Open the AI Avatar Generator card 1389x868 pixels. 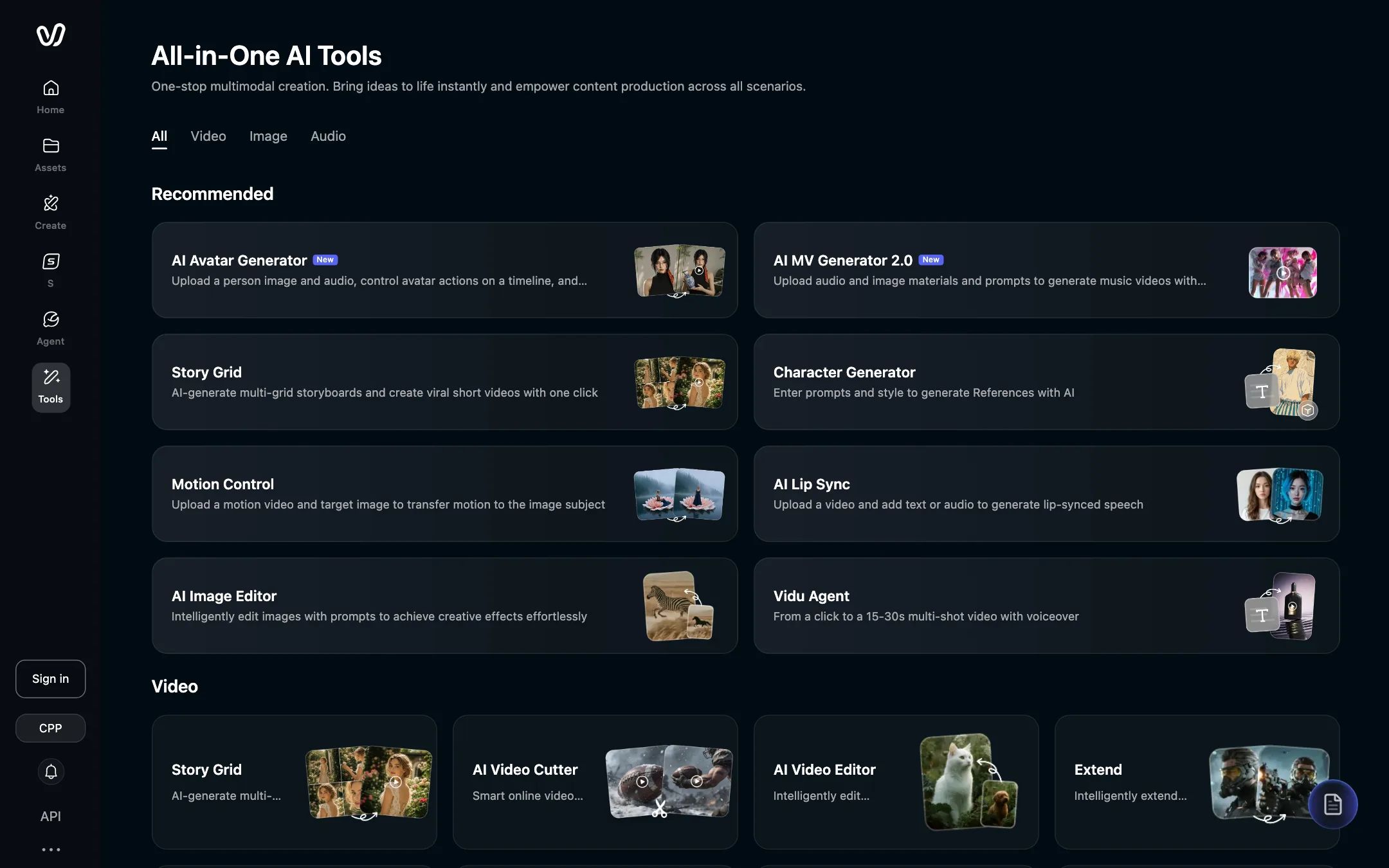pos(444,270)
